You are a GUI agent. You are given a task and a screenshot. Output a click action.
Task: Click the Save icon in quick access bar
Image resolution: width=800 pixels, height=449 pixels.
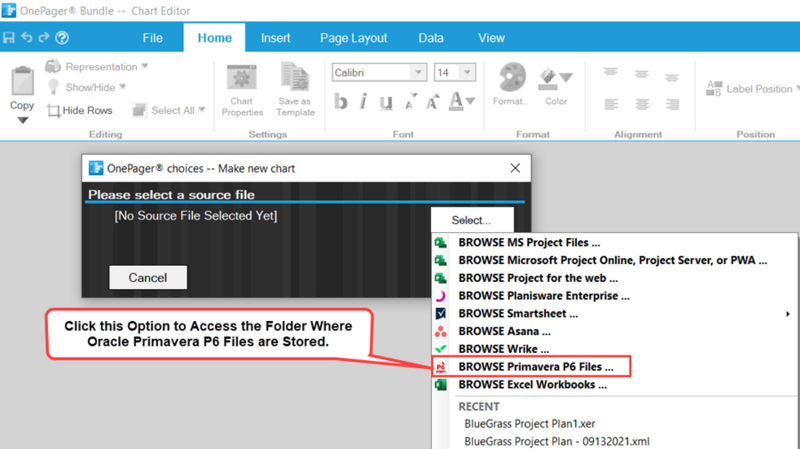click(9, 37)
